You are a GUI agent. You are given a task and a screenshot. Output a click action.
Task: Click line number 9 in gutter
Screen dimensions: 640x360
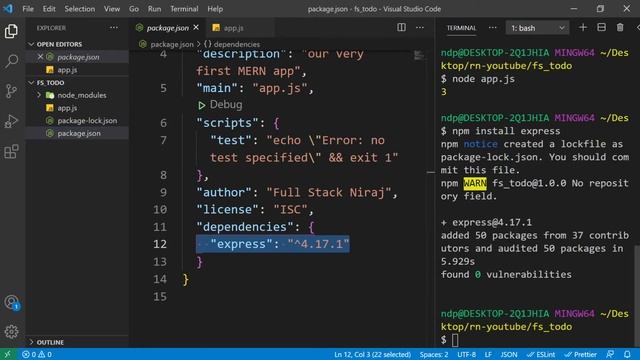point(163,192)
